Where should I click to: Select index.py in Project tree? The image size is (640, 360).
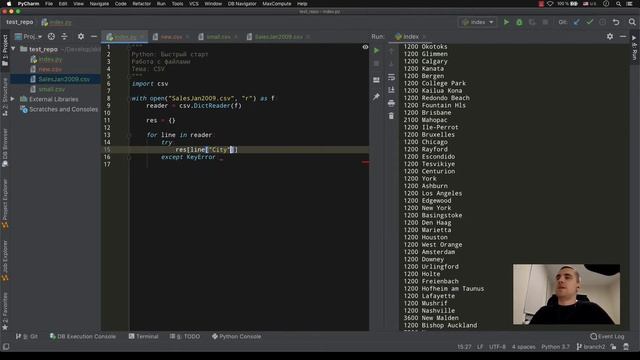50,59
